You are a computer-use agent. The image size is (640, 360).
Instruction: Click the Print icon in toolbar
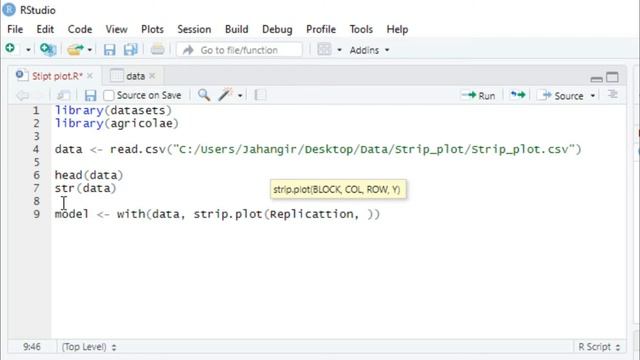(x=157, y=50)
